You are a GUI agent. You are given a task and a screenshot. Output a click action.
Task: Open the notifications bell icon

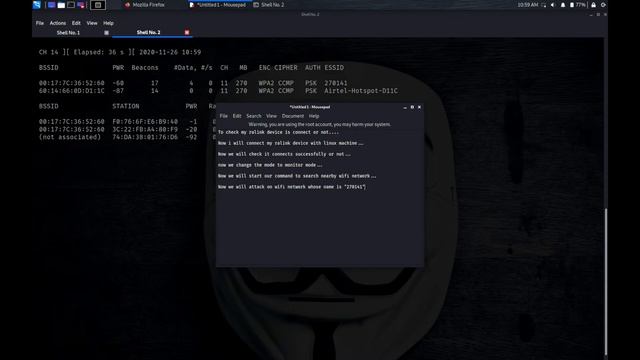tap(563, 5)
